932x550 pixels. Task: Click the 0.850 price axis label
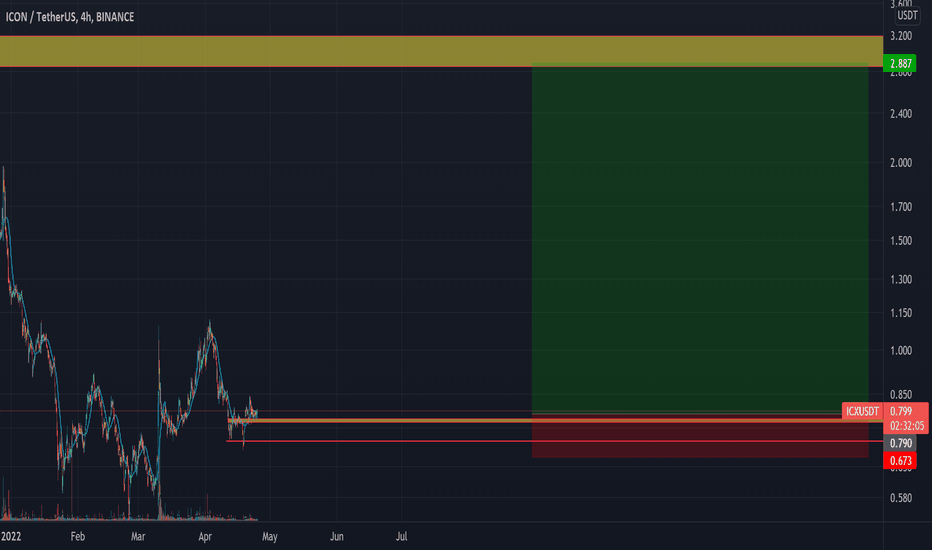point(900,394)
